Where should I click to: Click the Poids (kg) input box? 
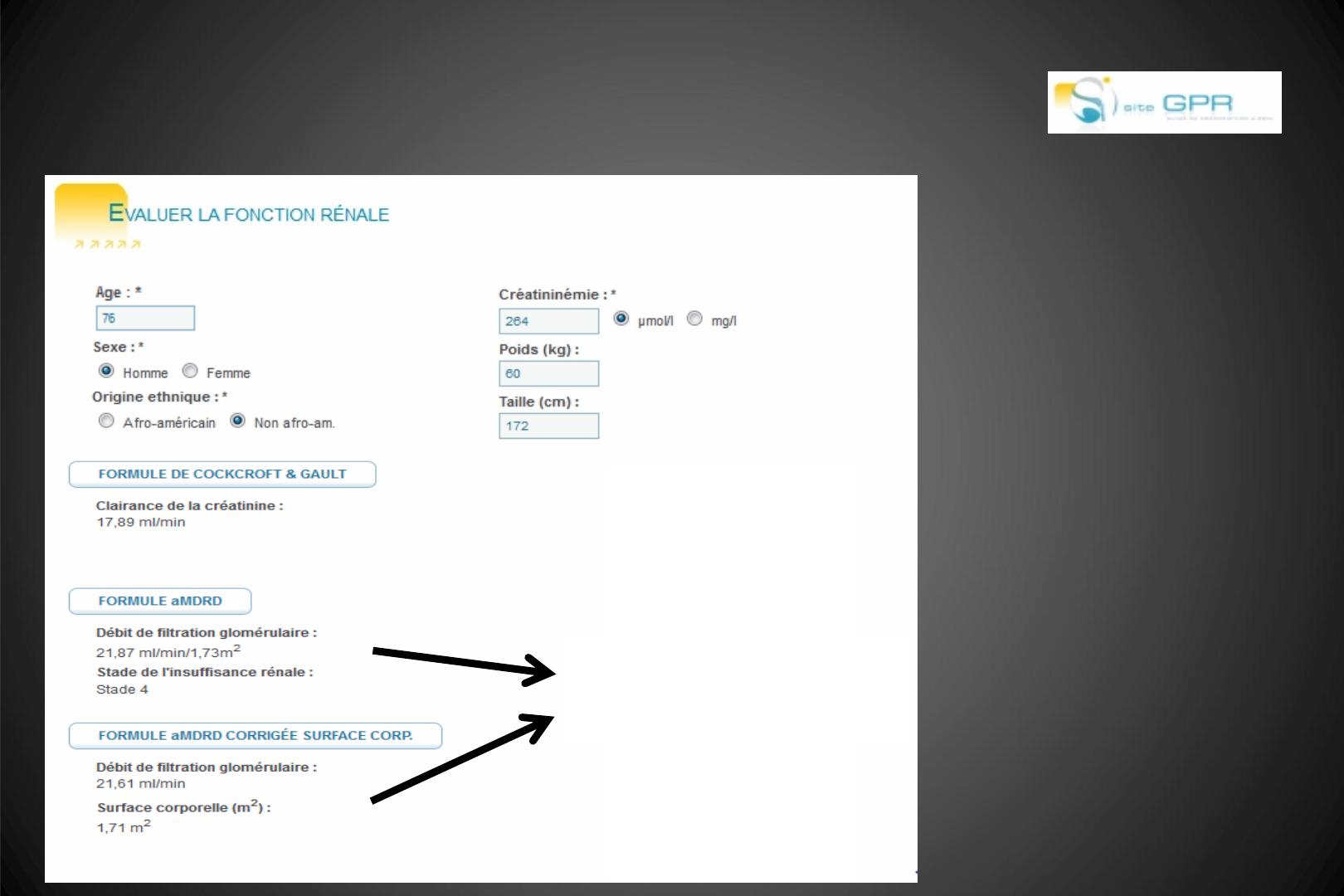[548, 373]
